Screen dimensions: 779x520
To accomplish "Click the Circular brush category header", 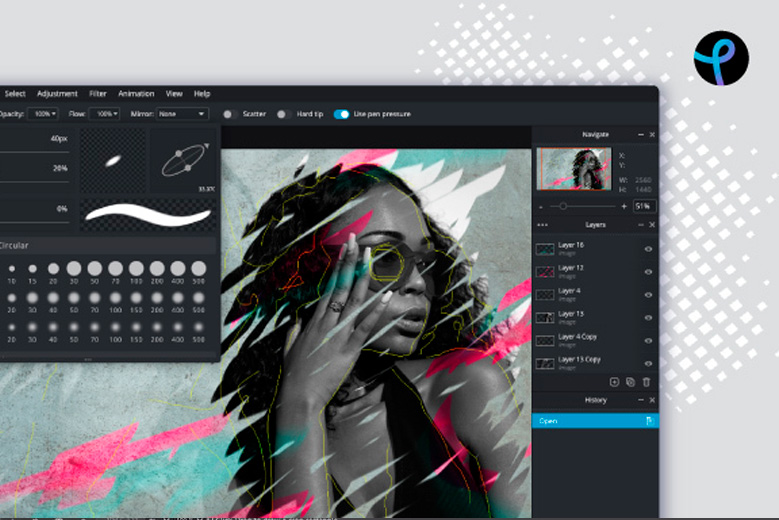I will point(108,245).
